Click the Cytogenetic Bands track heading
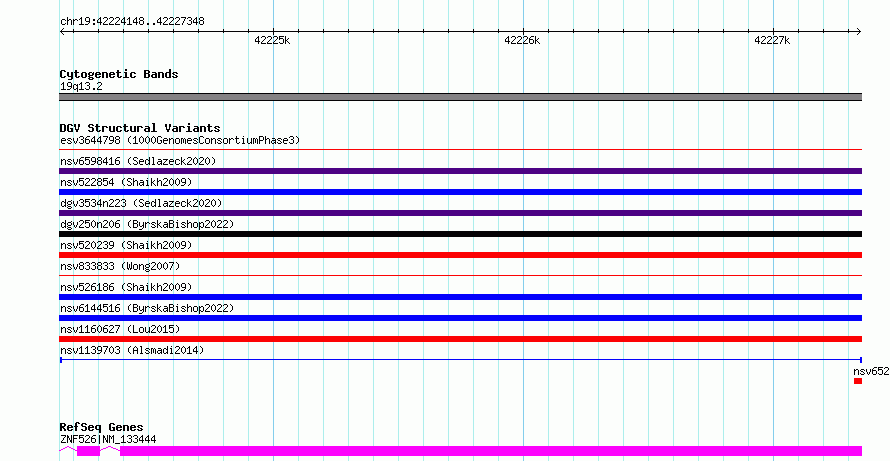This screenshot has width=890, height=461. [119, 74]
